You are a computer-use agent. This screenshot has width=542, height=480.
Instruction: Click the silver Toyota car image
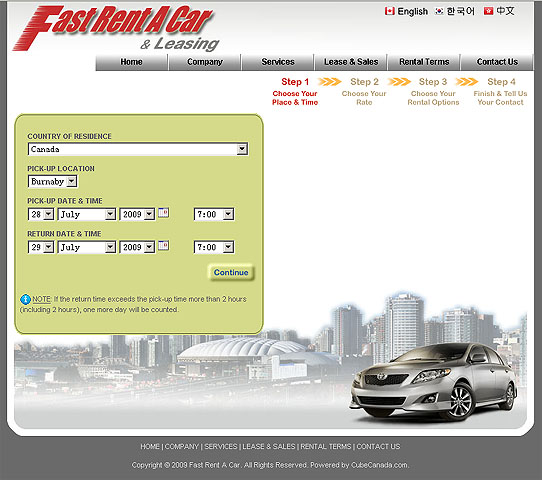coord(433,382)
